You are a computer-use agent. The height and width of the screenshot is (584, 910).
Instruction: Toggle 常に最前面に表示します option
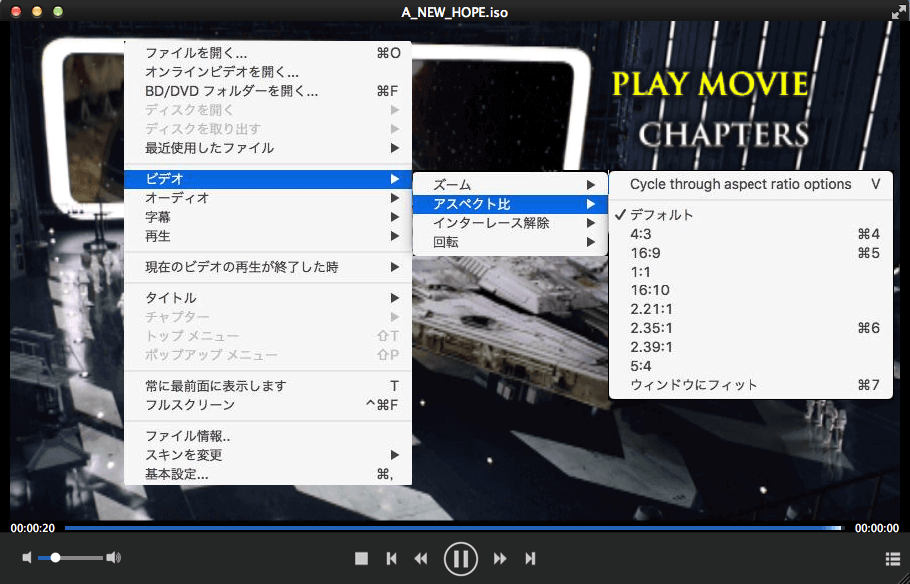(268, 385)
